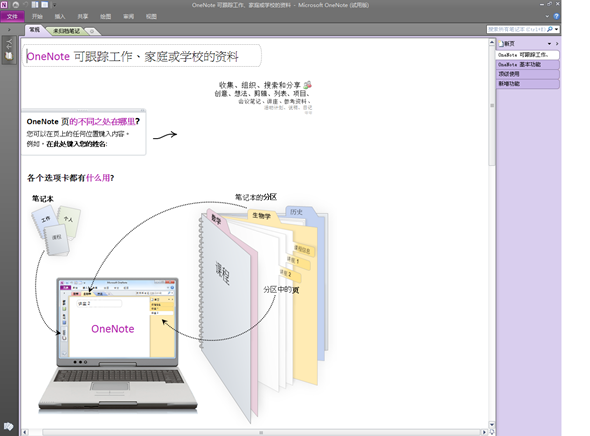Switch to the 绘图 ribbon tab
Image resolution: width=590 pixels, height=436 pixels.
(x=106, y=17)
